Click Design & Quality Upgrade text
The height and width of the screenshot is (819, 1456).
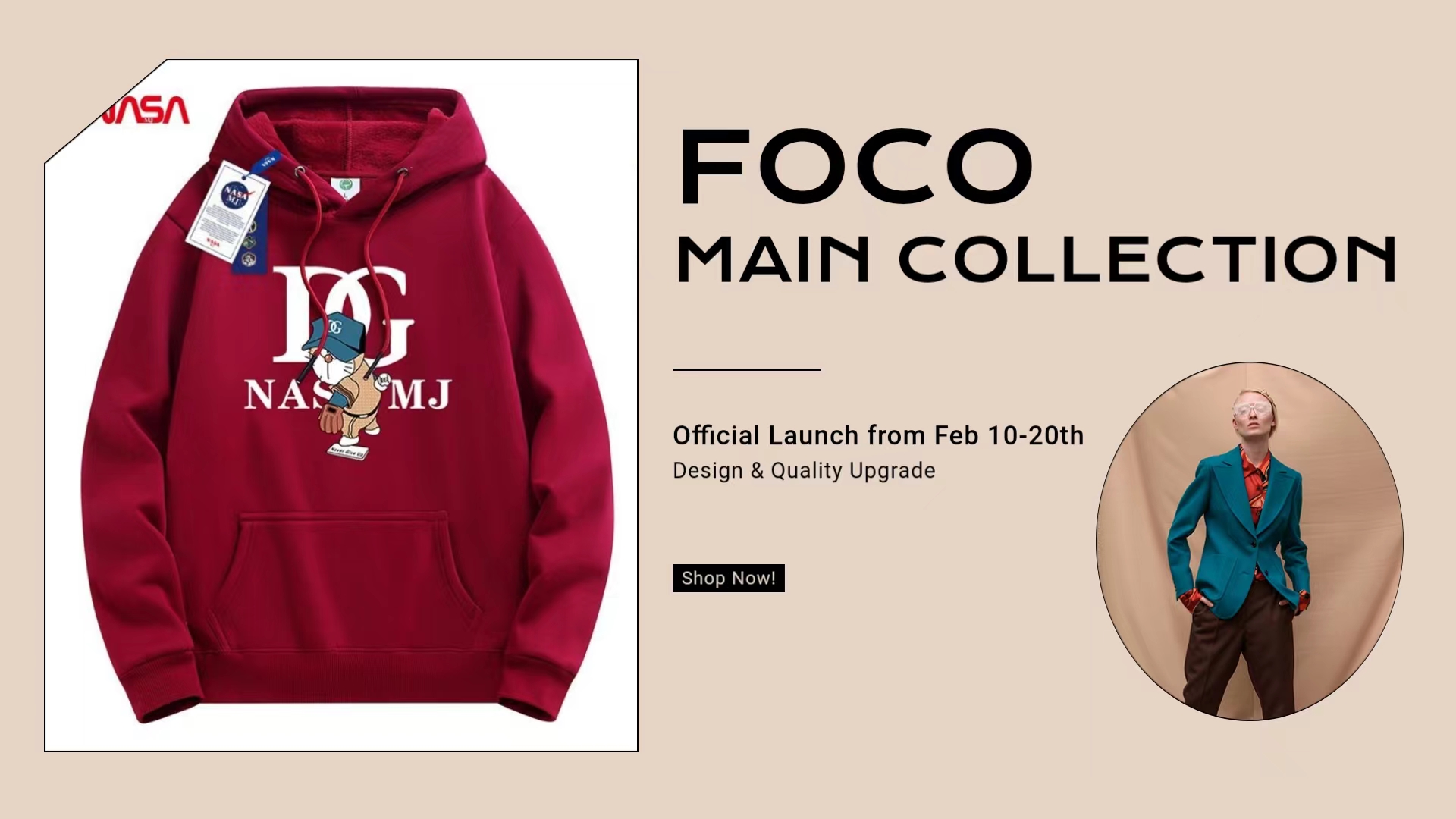(x=804, y=470)
